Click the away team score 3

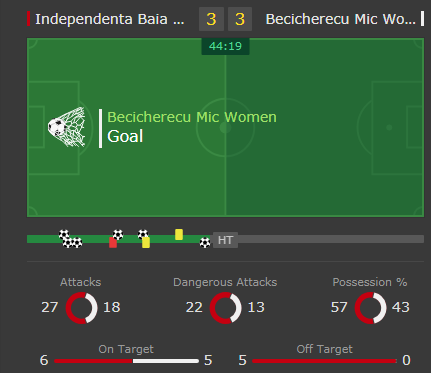tap(240, 19)
